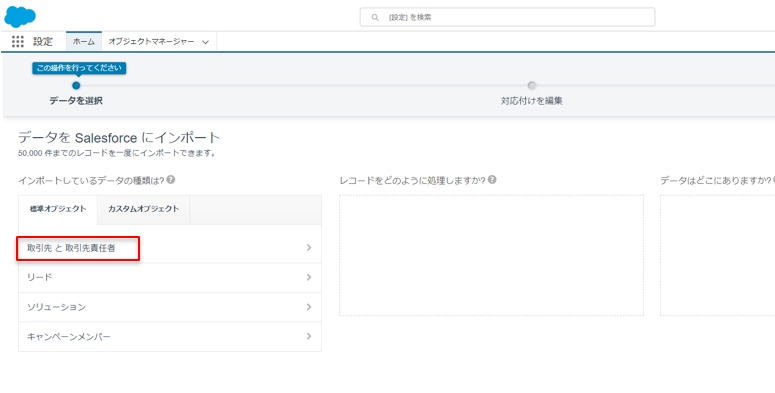This screenshot has height=393, width=775.
Task: Click the 対応付けを編集 step label
Action: [x=532, y=101]
